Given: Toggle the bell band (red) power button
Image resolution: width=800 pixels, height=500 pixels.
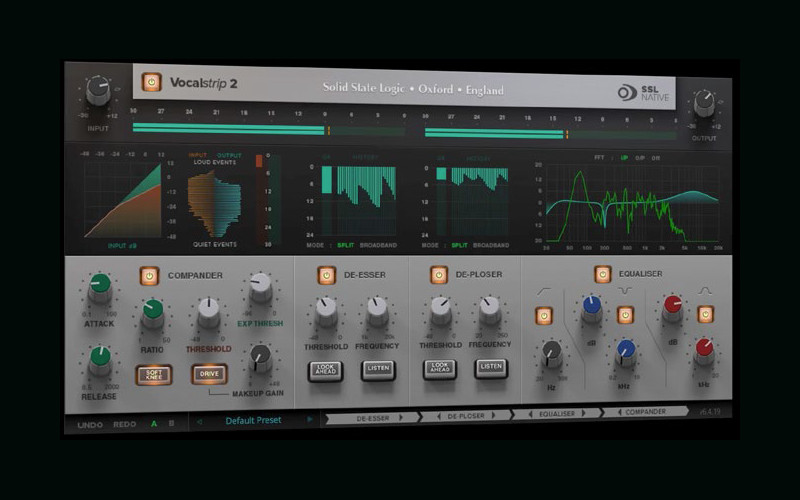Looking at the screenshot, I should pyautogui.click(x=706, y=314).
